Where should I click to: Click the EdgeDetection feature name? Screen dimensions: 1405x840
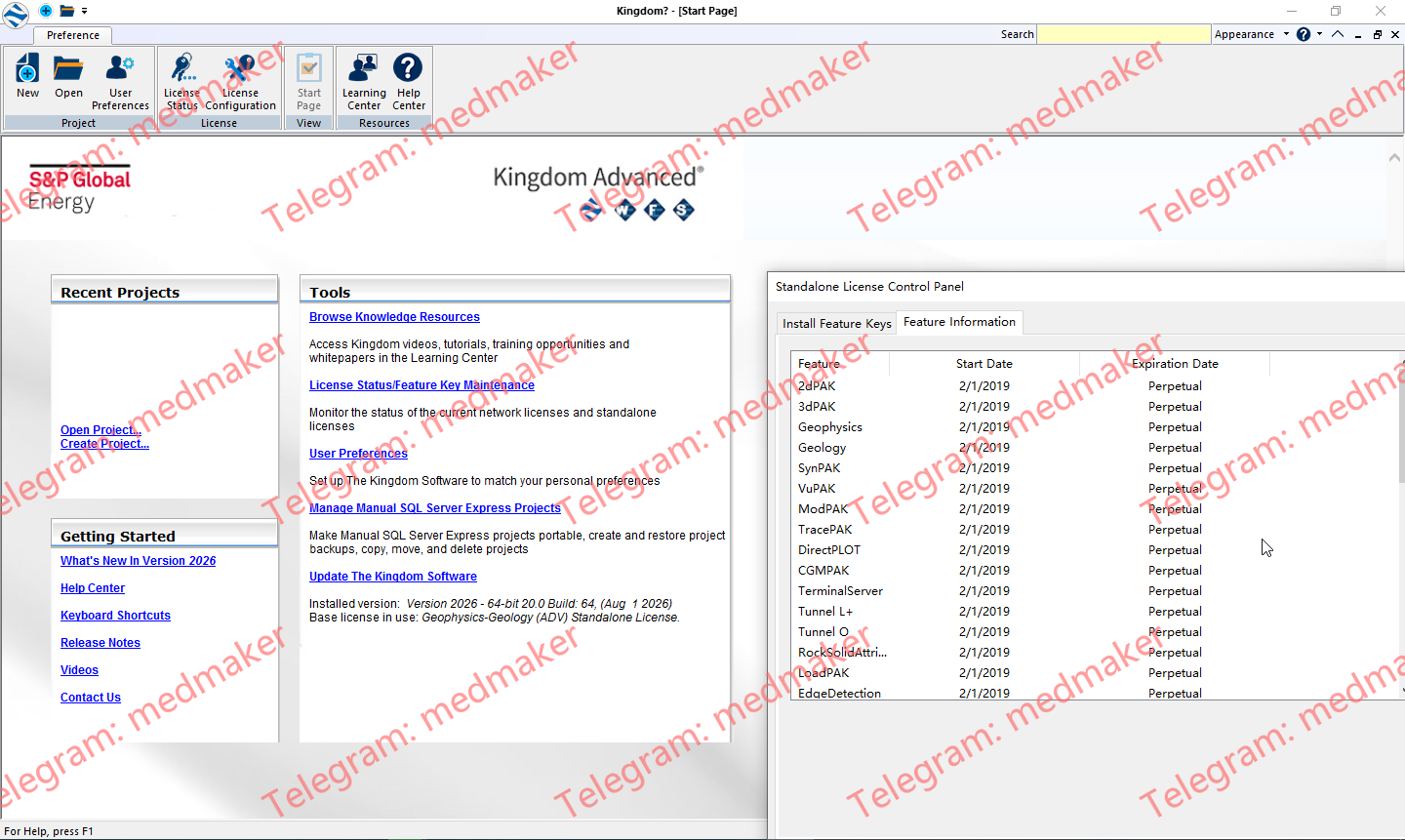840,693
